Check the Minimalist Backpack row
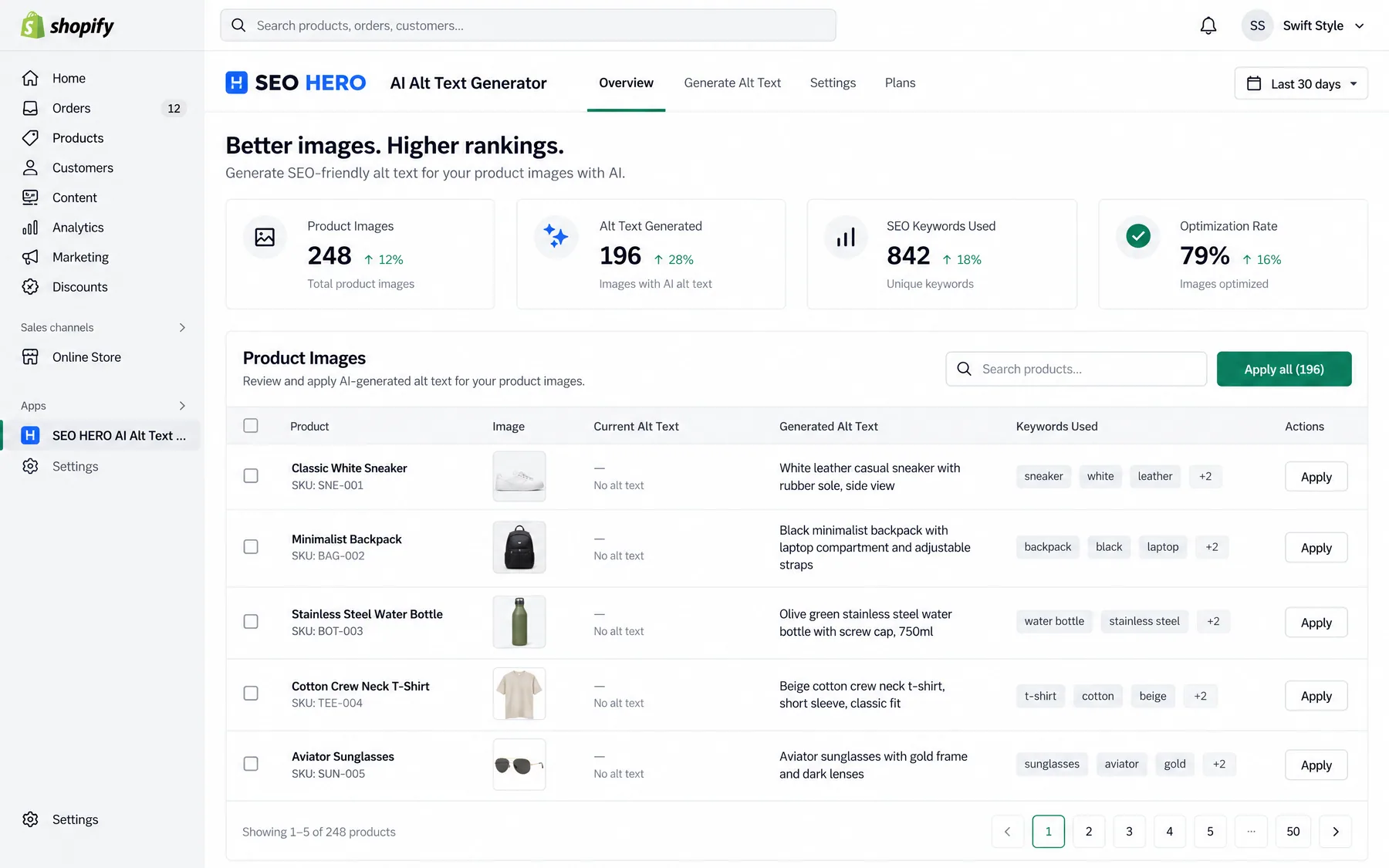The image size is (1389, 868). [x=251, y=547]
